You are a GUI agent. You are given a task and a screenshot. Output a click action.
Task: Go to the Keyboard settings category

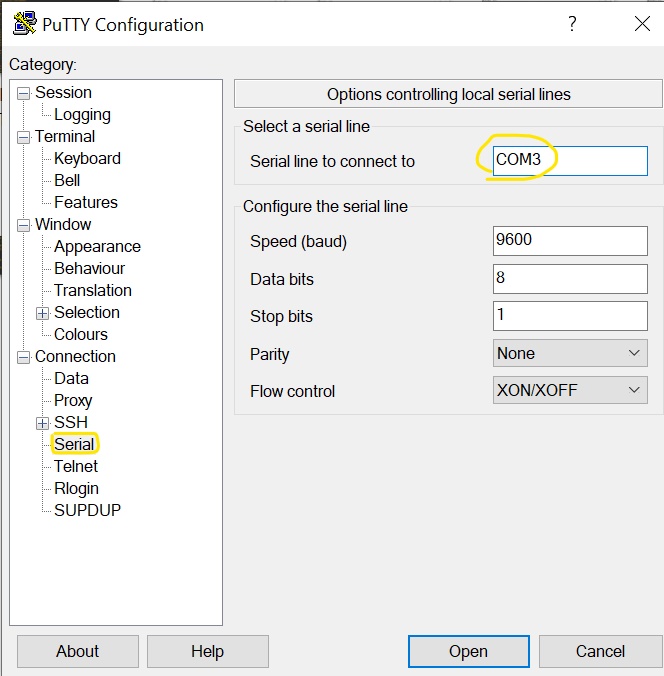point(87,159)
